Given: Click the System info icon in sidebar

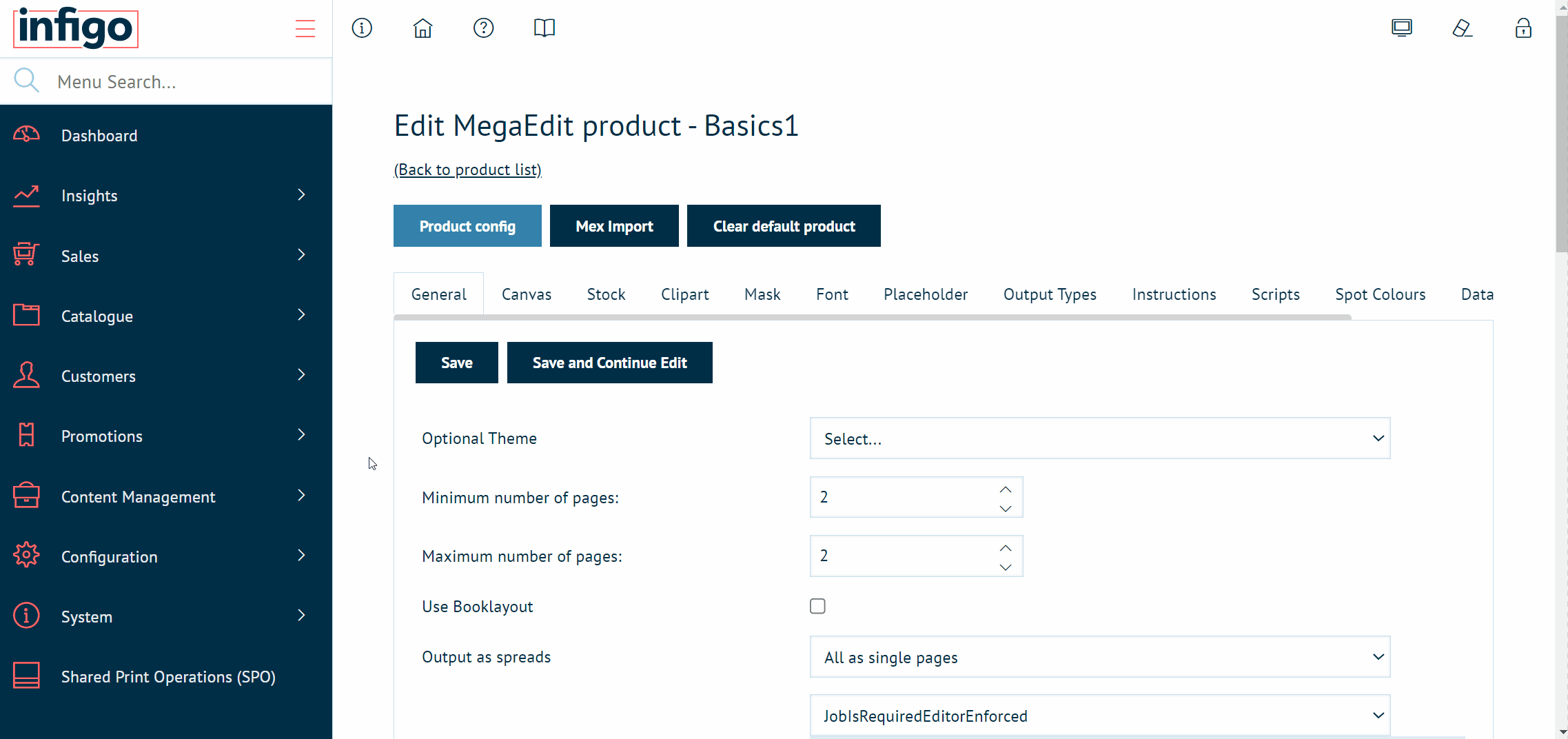Looking at the screenshot, I should [x=26, y=616].
